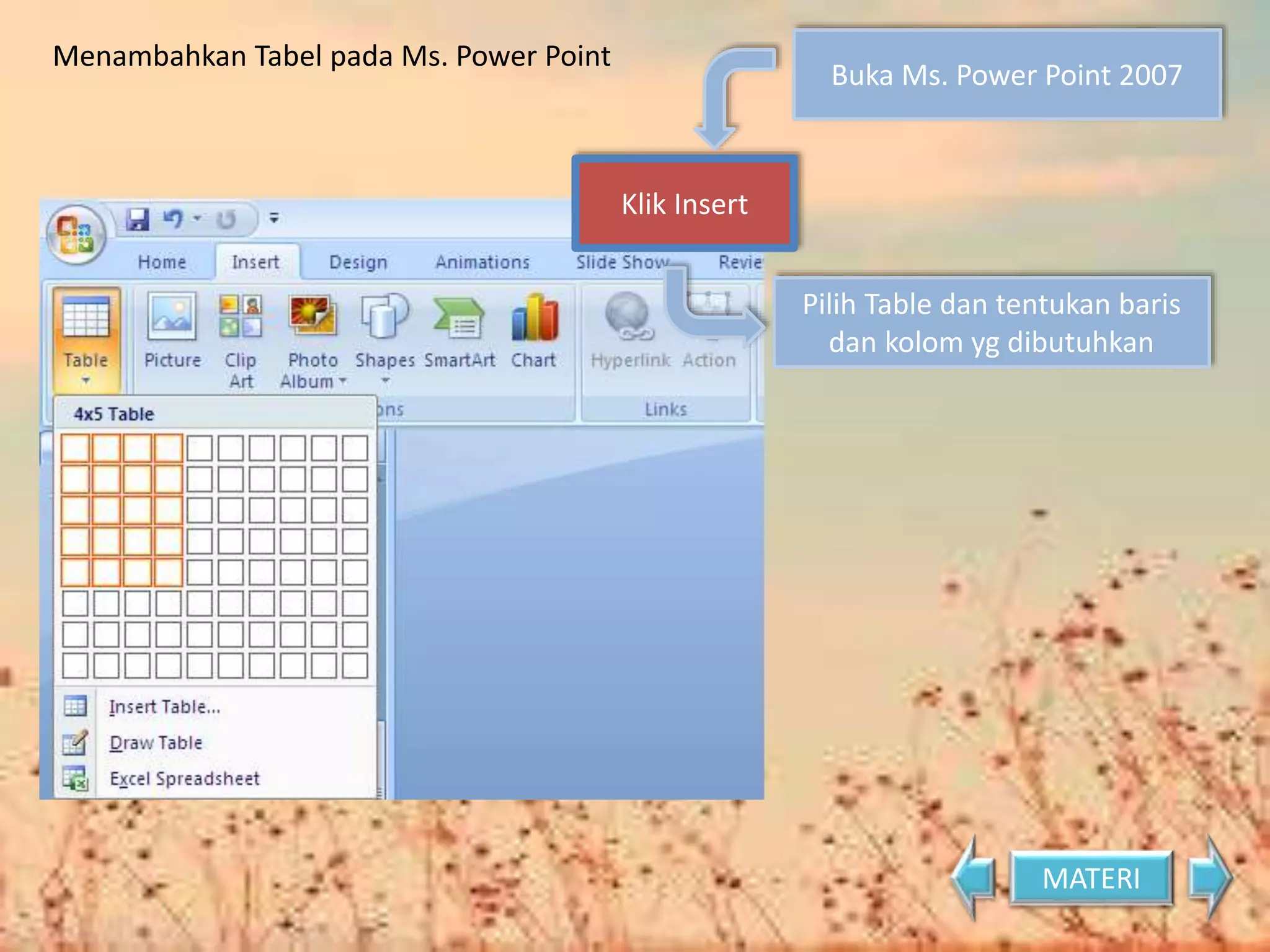Select first cell of table grid
Viewport: 1270px width, 952px height.
(x=75, y=448)
